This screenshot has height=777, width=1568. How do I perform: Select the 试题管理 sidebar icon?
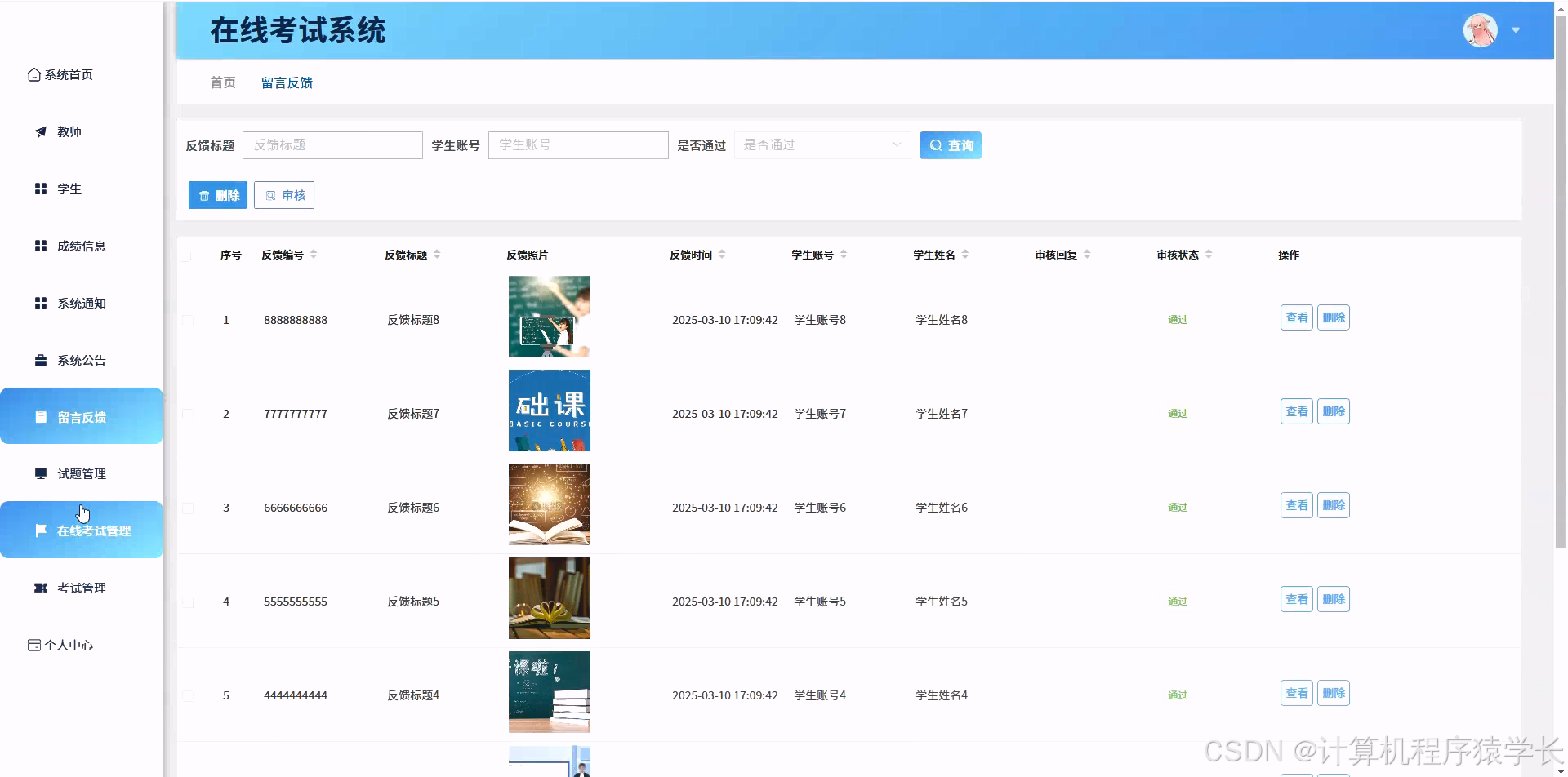click(x=40, y=473)
